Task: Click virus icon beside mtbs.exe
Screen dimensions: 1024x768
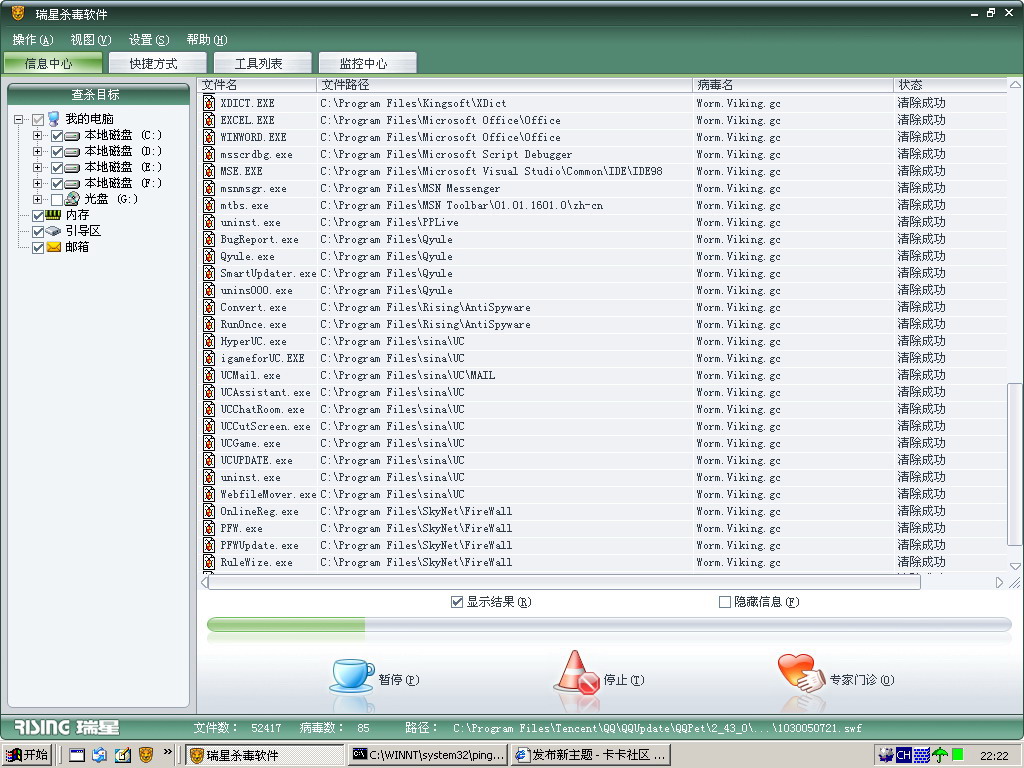Action: tap(209, 205)
